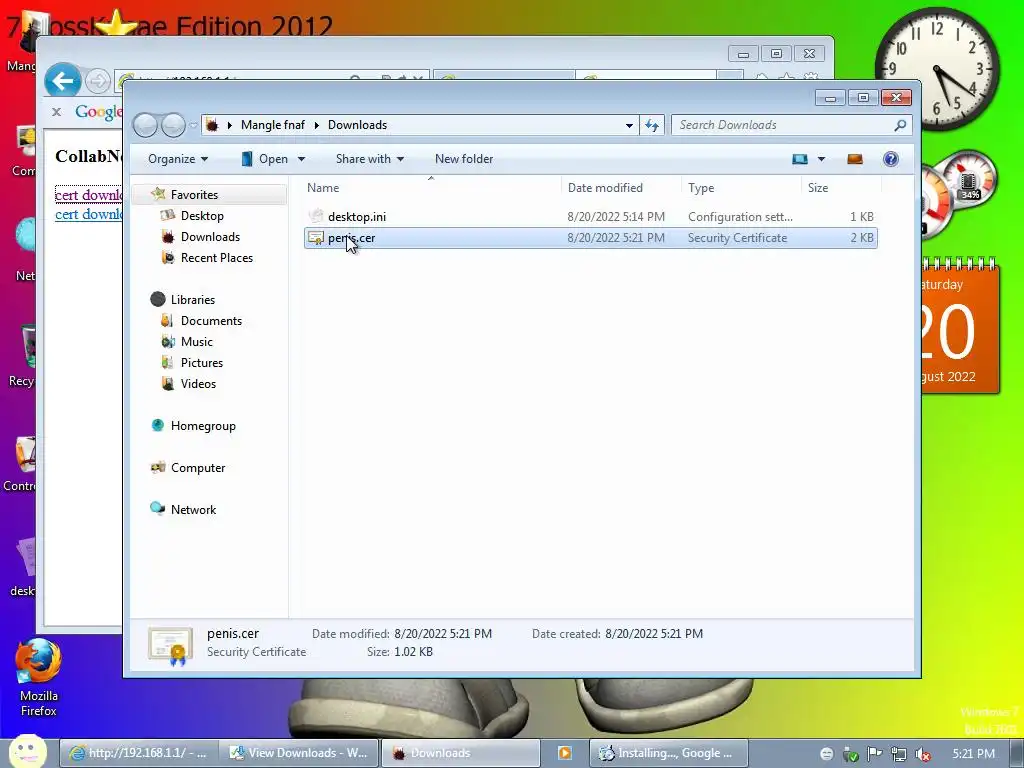This screenshot has width=1024, height=768.
Task: Click the IE window back arrow button
Action: [x=63, y=82]
